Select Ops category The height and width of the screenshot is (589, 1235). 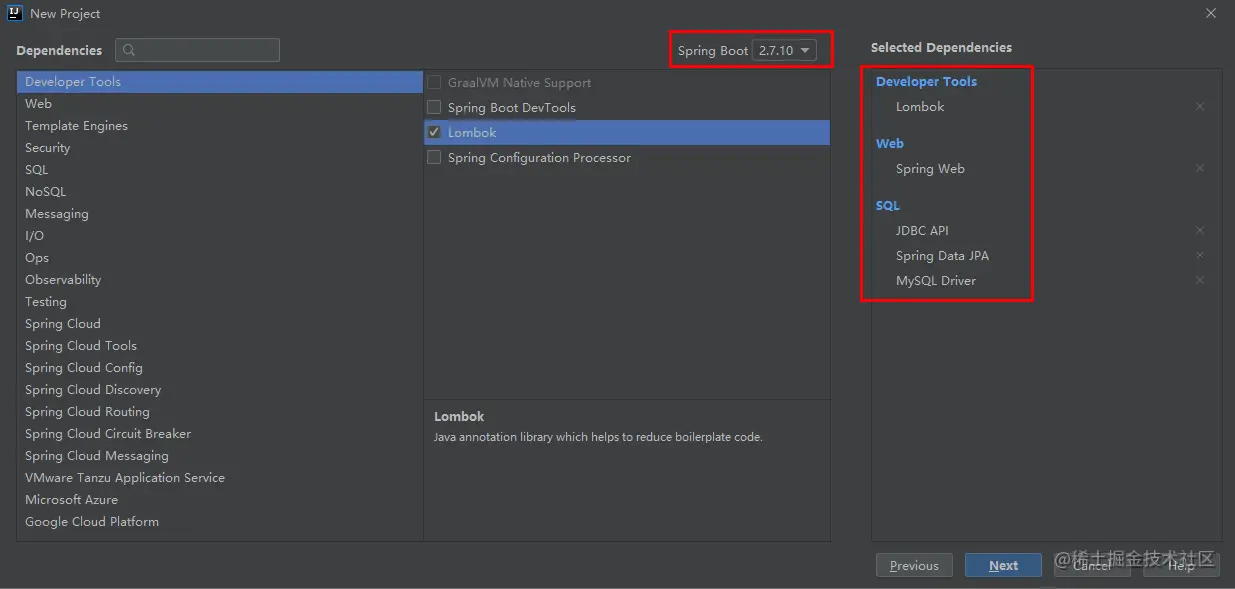[220, 258]
